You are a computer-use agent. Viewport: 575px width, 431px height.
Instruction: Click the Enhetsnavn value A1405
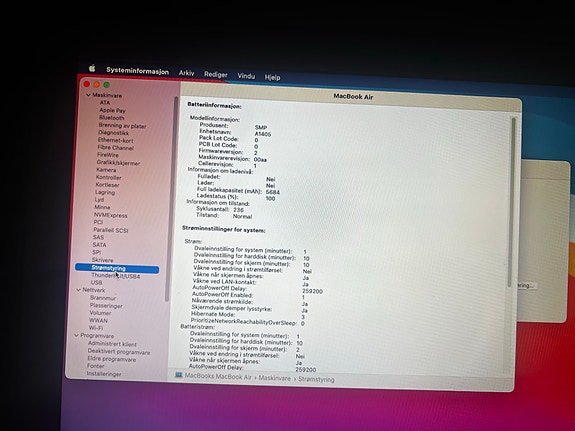click(x=263, y=134)
